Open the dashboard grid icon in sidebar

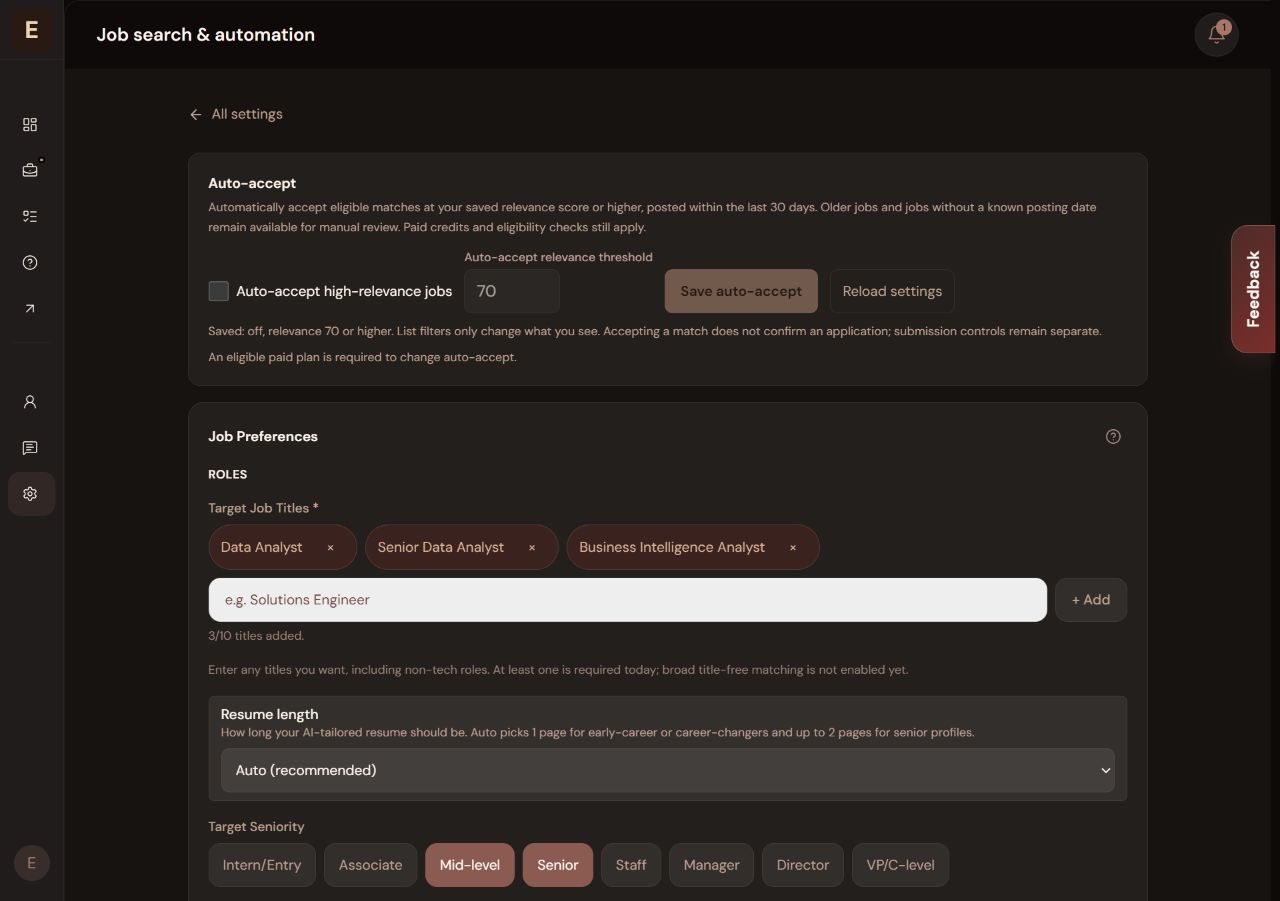(x=30, y=124)
